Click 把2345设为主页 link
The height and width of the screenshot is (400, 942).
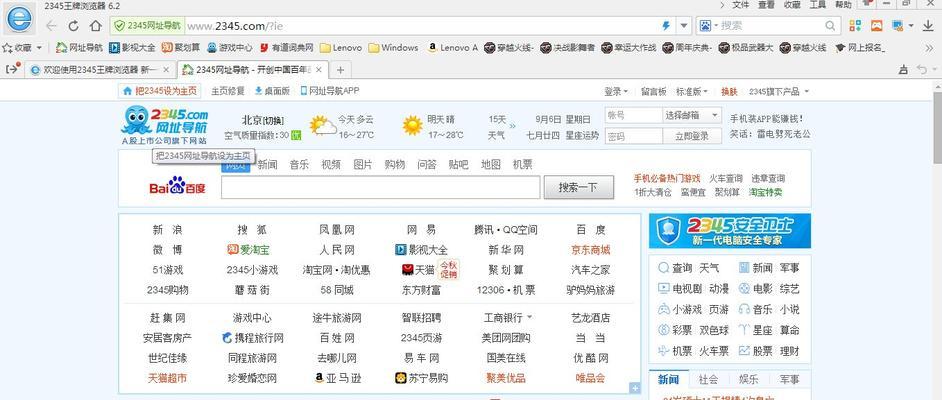[x=160, y=91]
